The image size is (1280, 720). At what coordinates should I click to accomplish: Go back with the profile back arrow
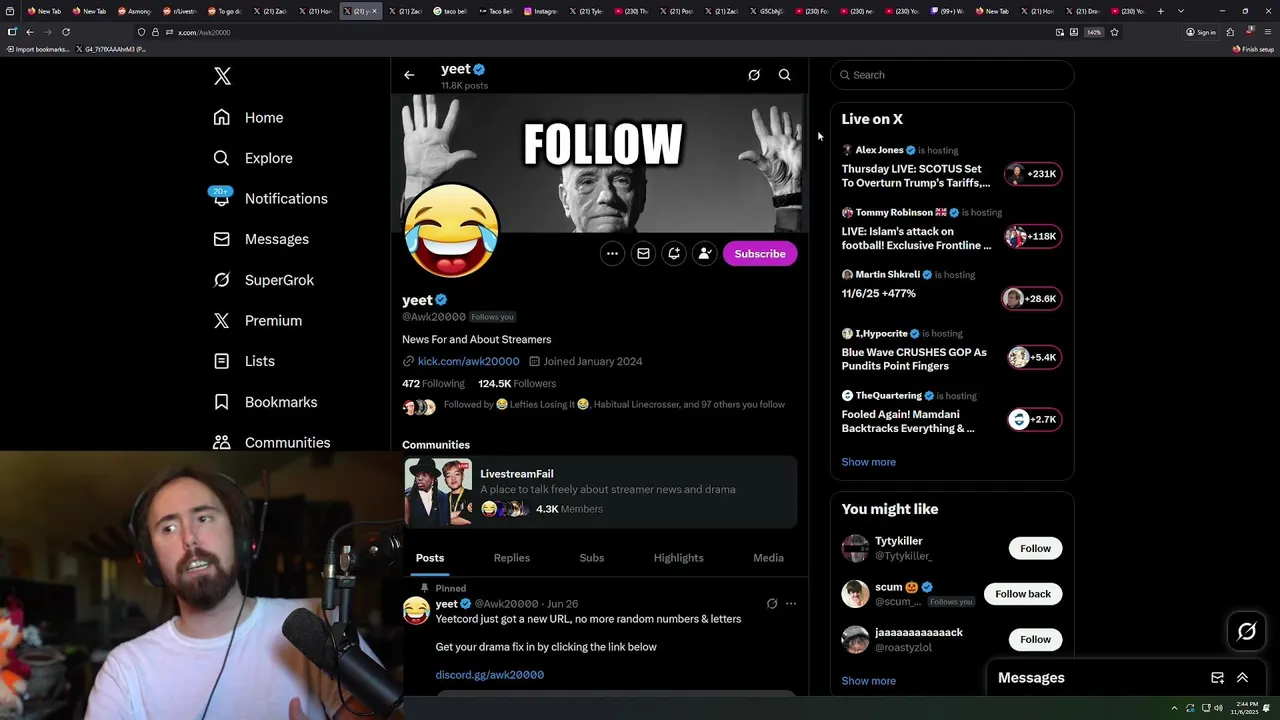(x=409, y=75)
